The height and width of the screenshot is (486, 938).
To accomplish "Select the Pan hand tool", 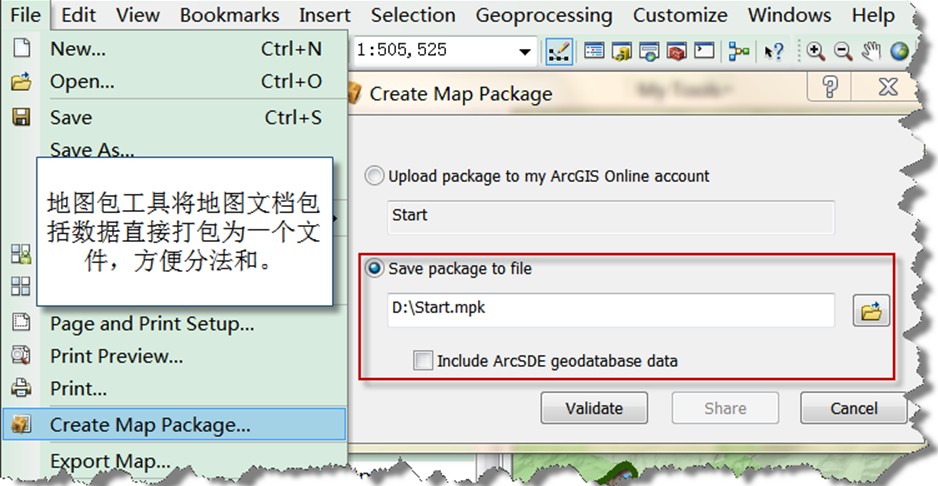I will pos(870,51).
